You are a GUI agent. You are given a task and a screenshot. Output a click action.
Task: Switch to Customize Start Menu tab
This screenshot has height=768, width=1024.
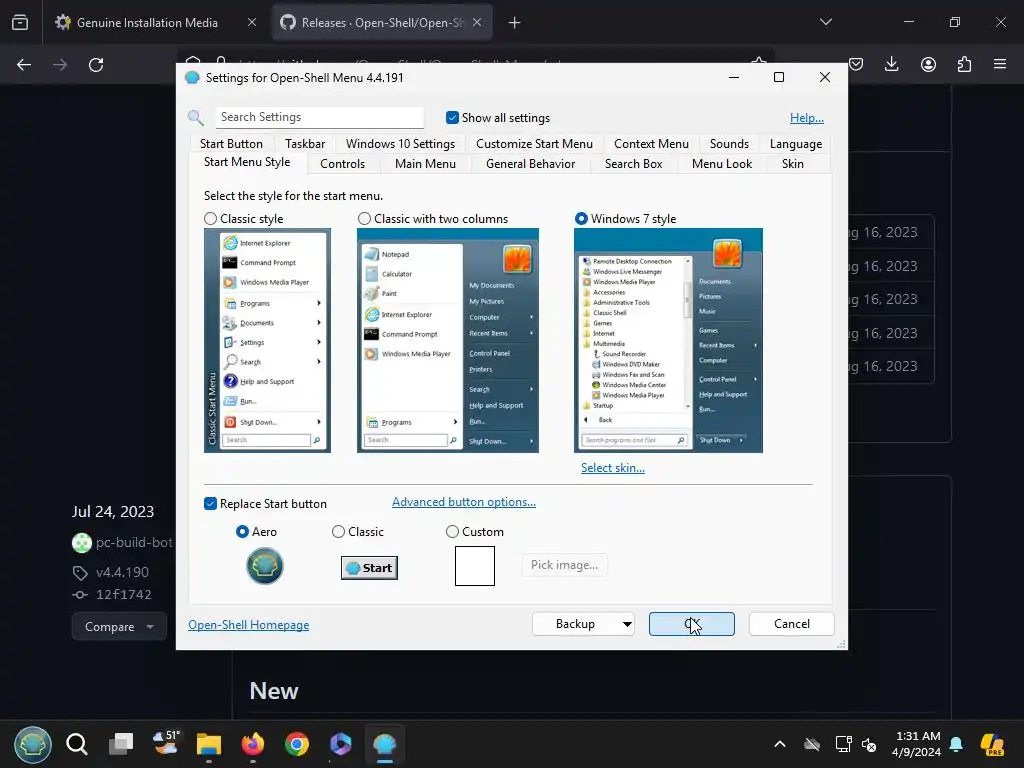[x=534, y=144]
